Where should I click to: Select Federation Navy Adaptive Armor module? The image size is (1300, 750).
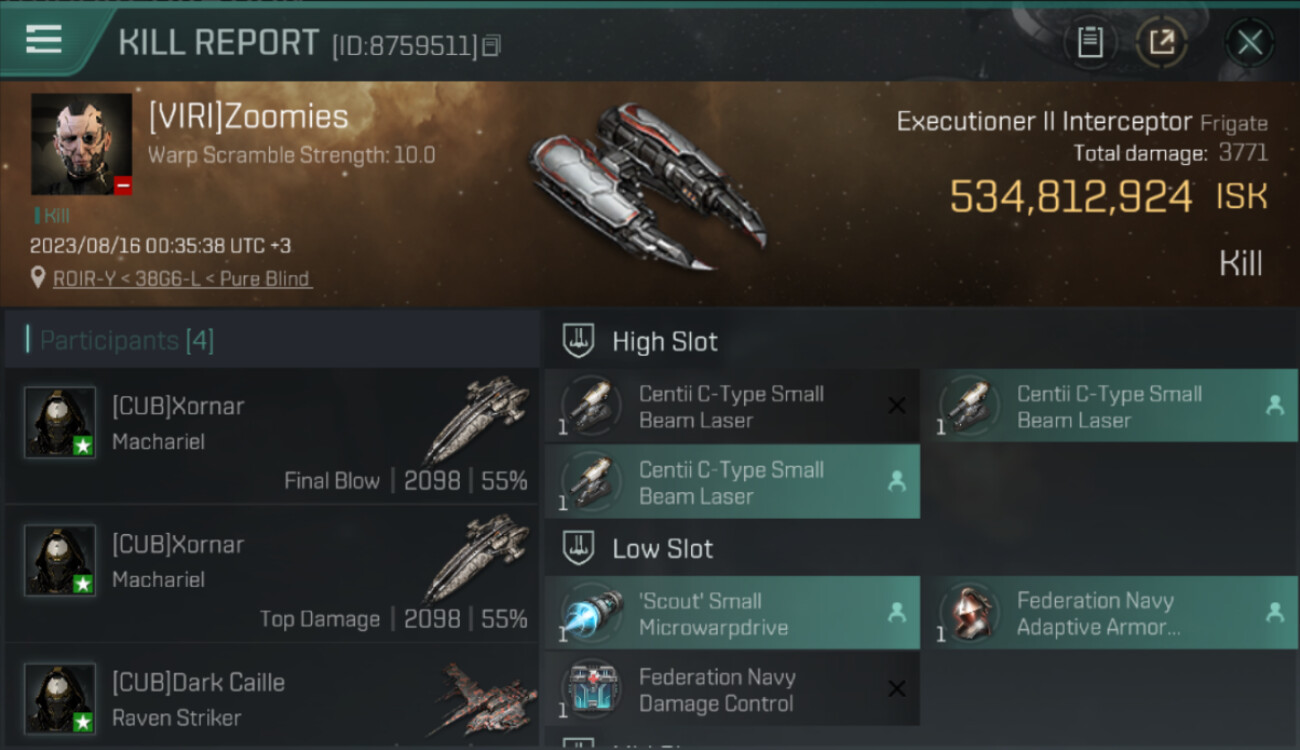tap(1110, 613)
